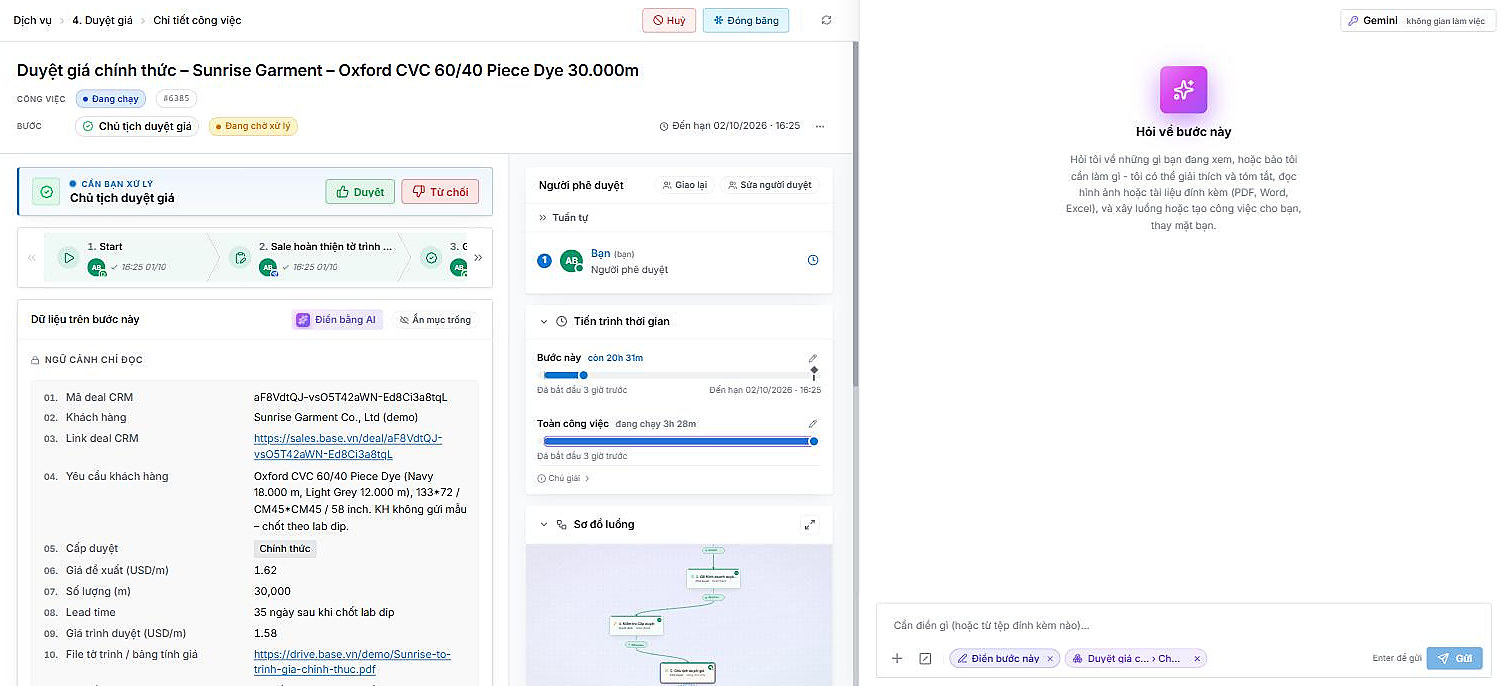The width and height of the screenshot is (1508, 686).
Task: Open the "4. Duyệt giá" breadcrumb
Action: 102,20
